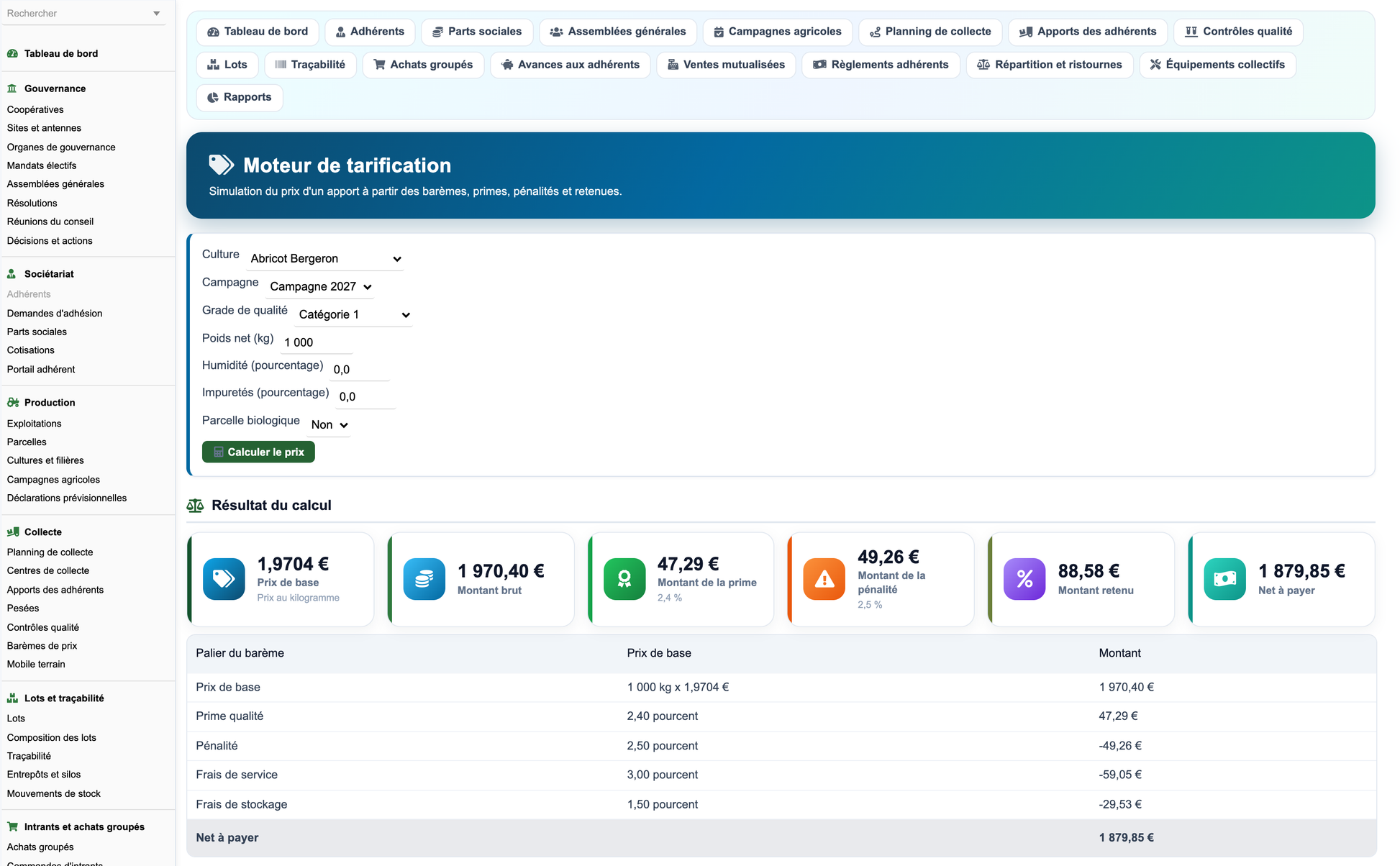Open the Culture dropdown showing Abricot Bergeron
The height and width of the screenshot is (866, 1400).
[325, 259]
